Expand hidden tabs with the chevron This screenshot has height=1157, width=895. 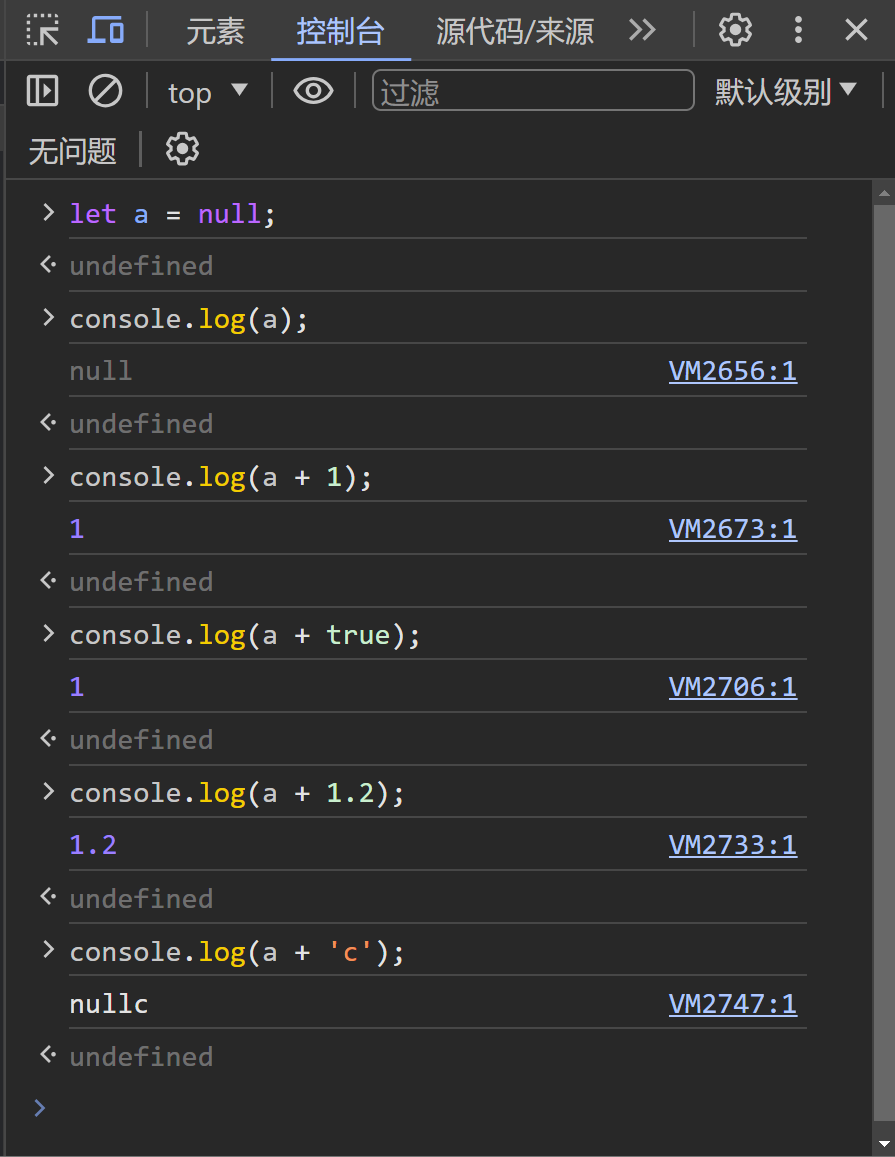point(641,31)
